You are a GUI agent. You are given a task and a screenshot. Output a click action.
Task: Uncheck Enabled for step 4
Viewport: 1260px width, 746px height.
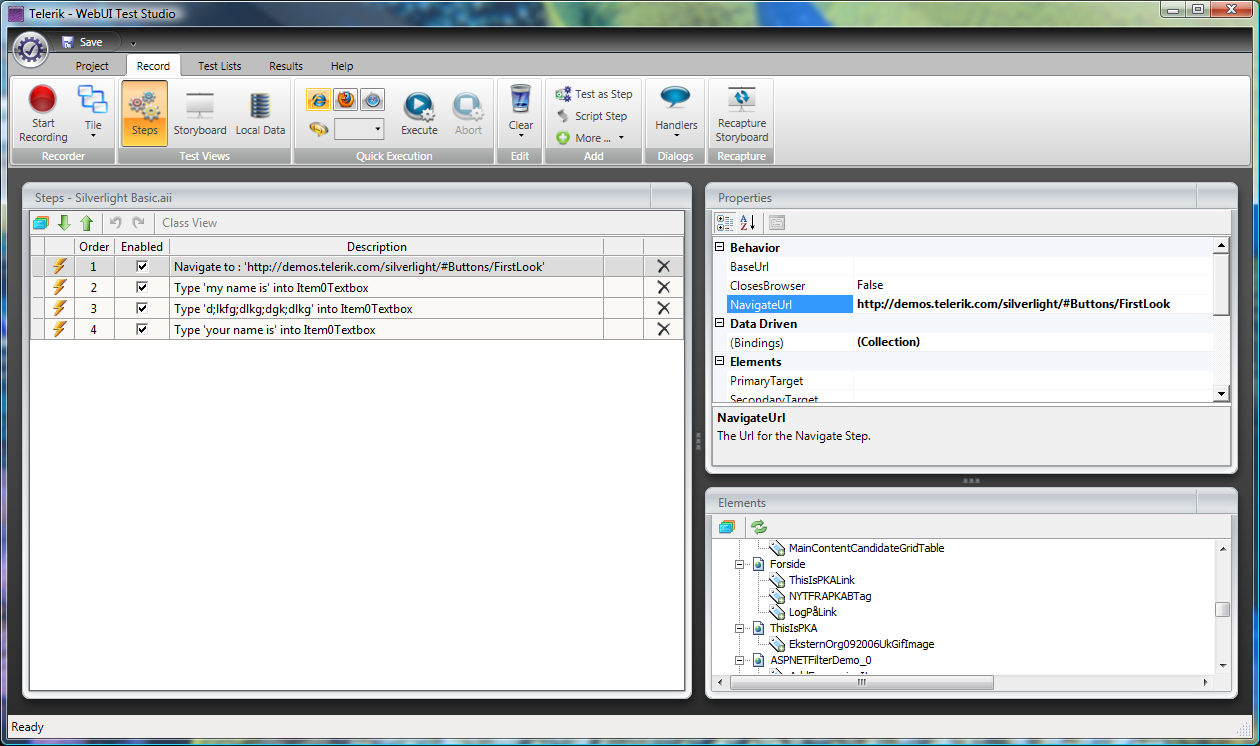coord(142,329)
